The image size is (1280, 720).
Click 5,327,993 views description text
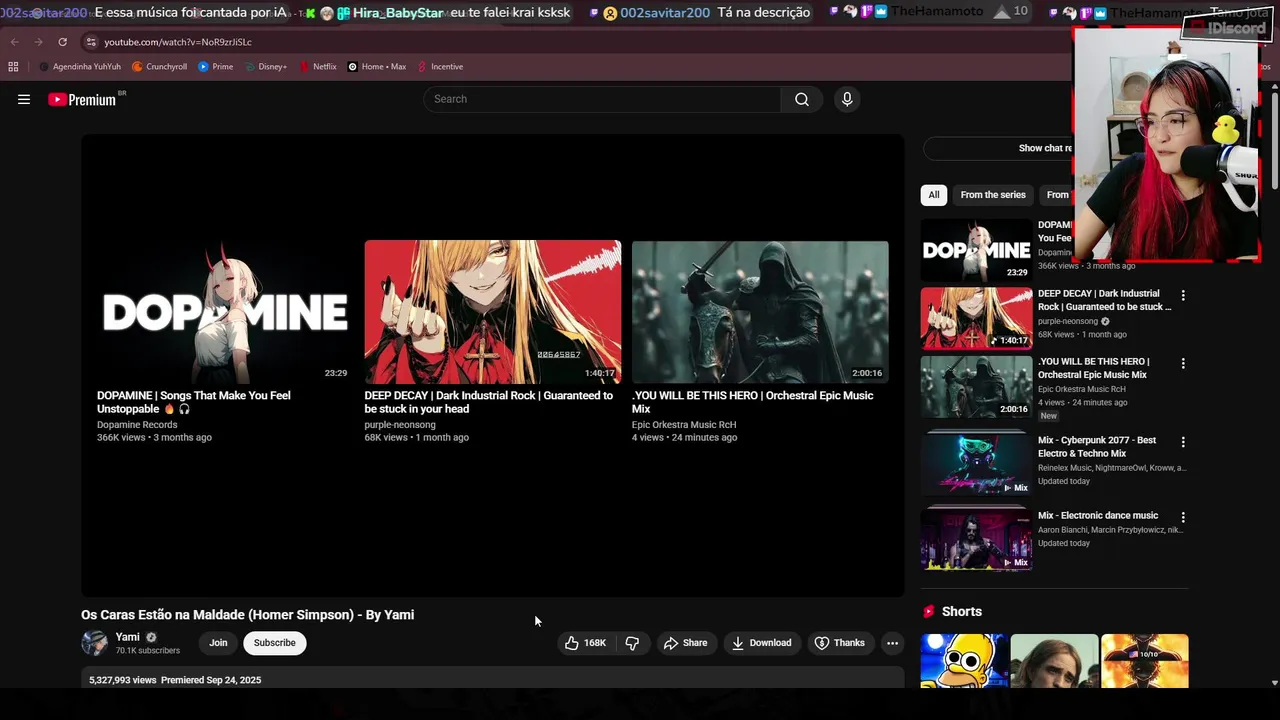click(x=123, y=680)
